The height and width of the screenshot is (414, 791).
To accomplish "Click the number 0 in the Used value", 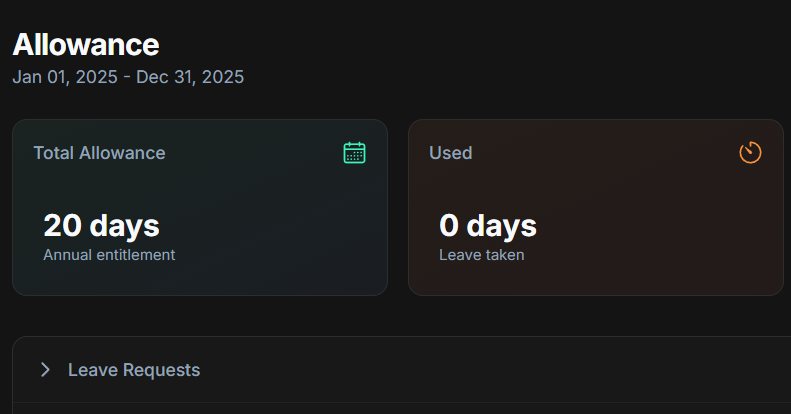I will pos(449,226).
